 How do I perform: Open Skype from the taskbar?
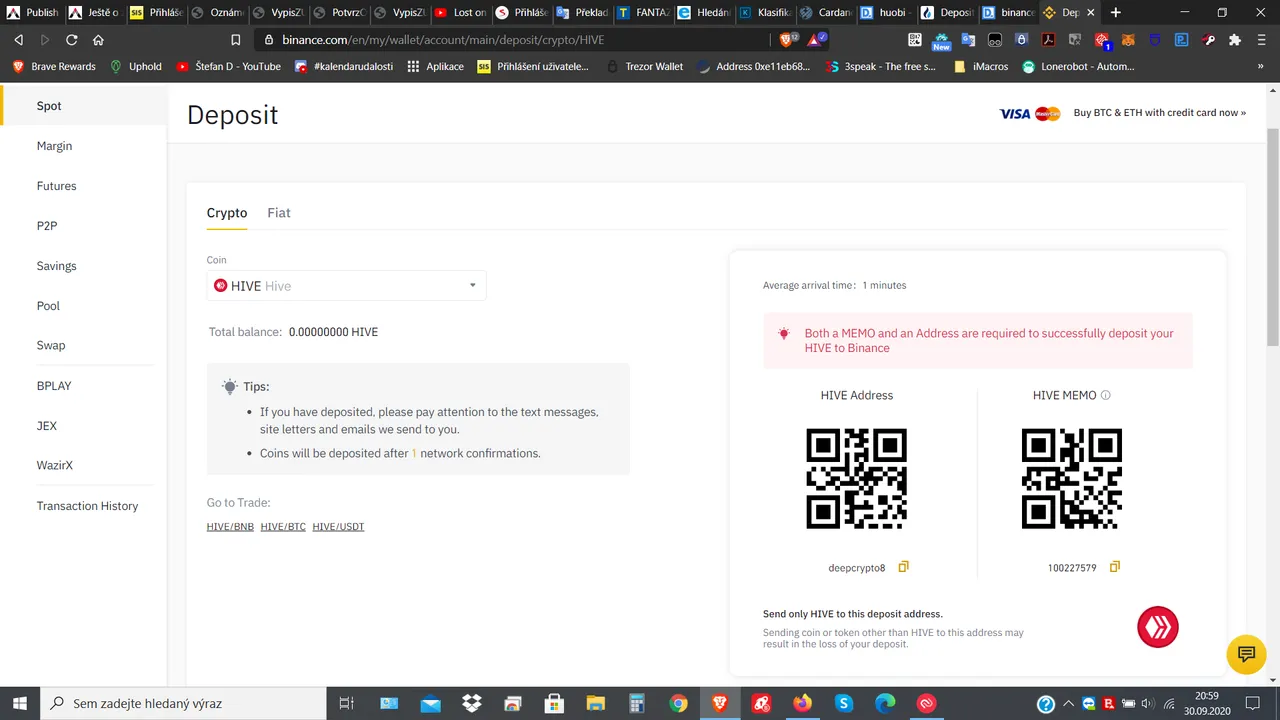tap(844, 703)
